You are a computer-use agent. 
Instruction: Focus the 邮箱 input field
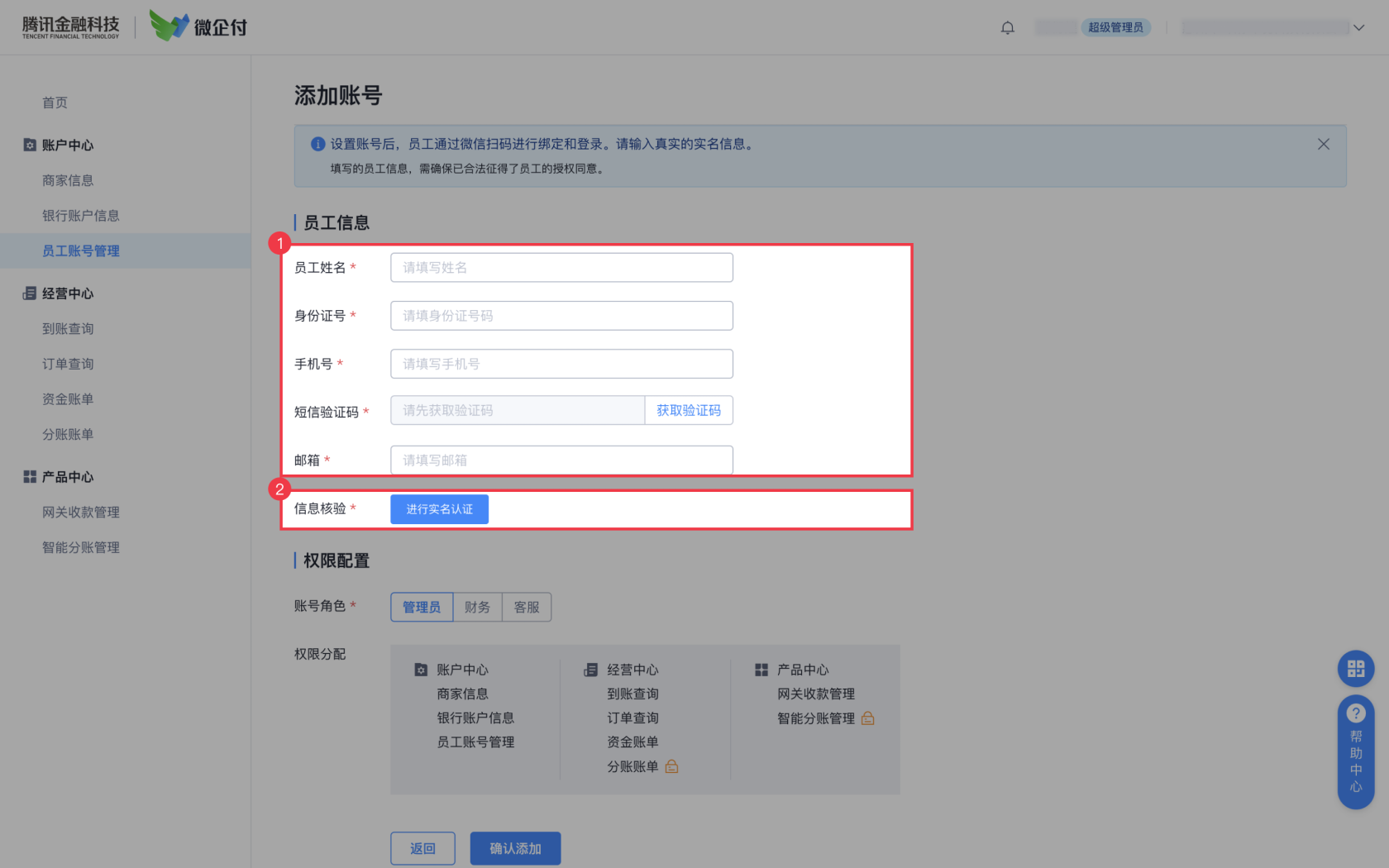(x=561, y=460)
